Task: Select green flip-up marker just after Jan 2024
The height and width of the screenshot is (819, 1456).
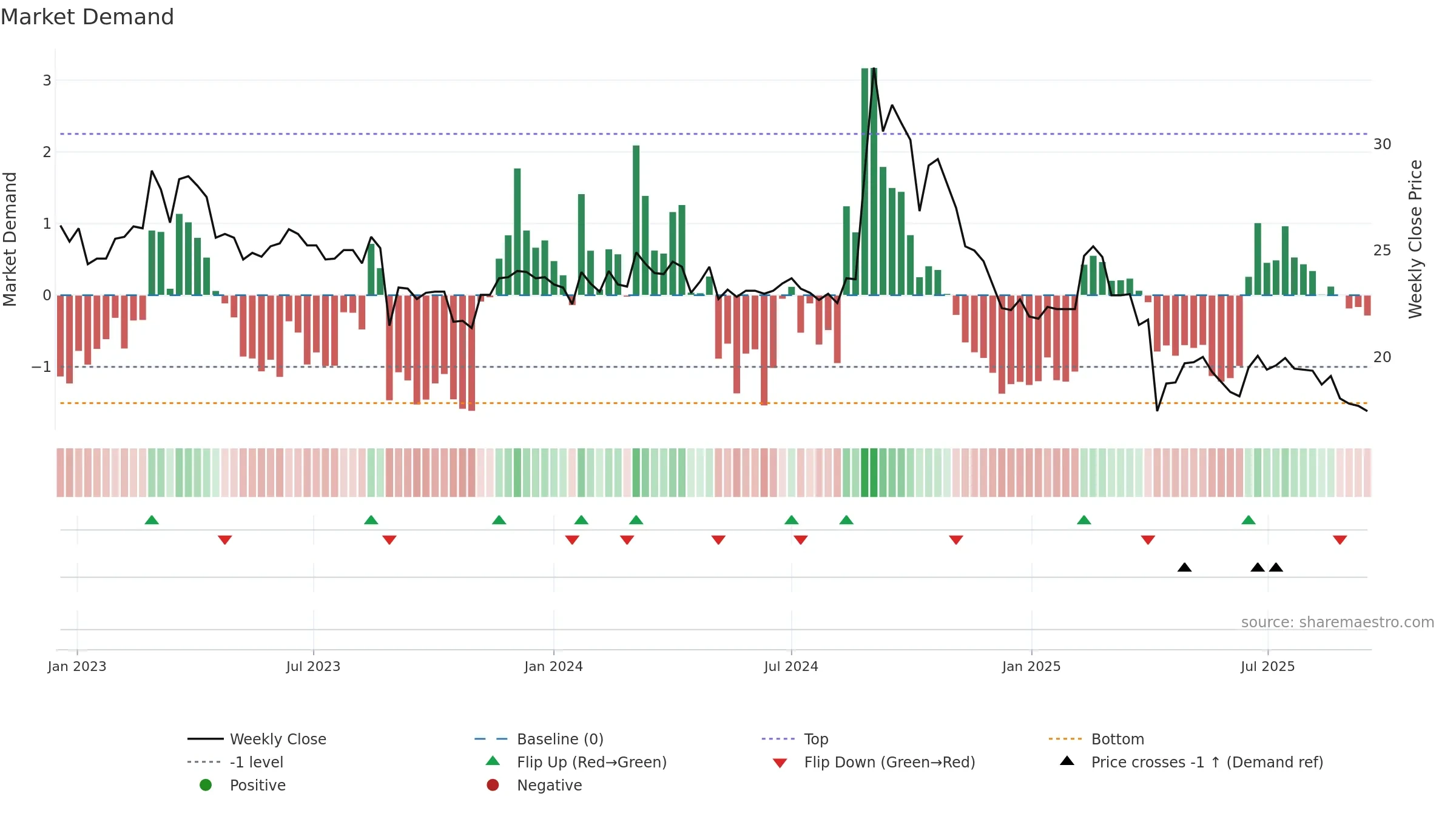Action: point(581,520)
